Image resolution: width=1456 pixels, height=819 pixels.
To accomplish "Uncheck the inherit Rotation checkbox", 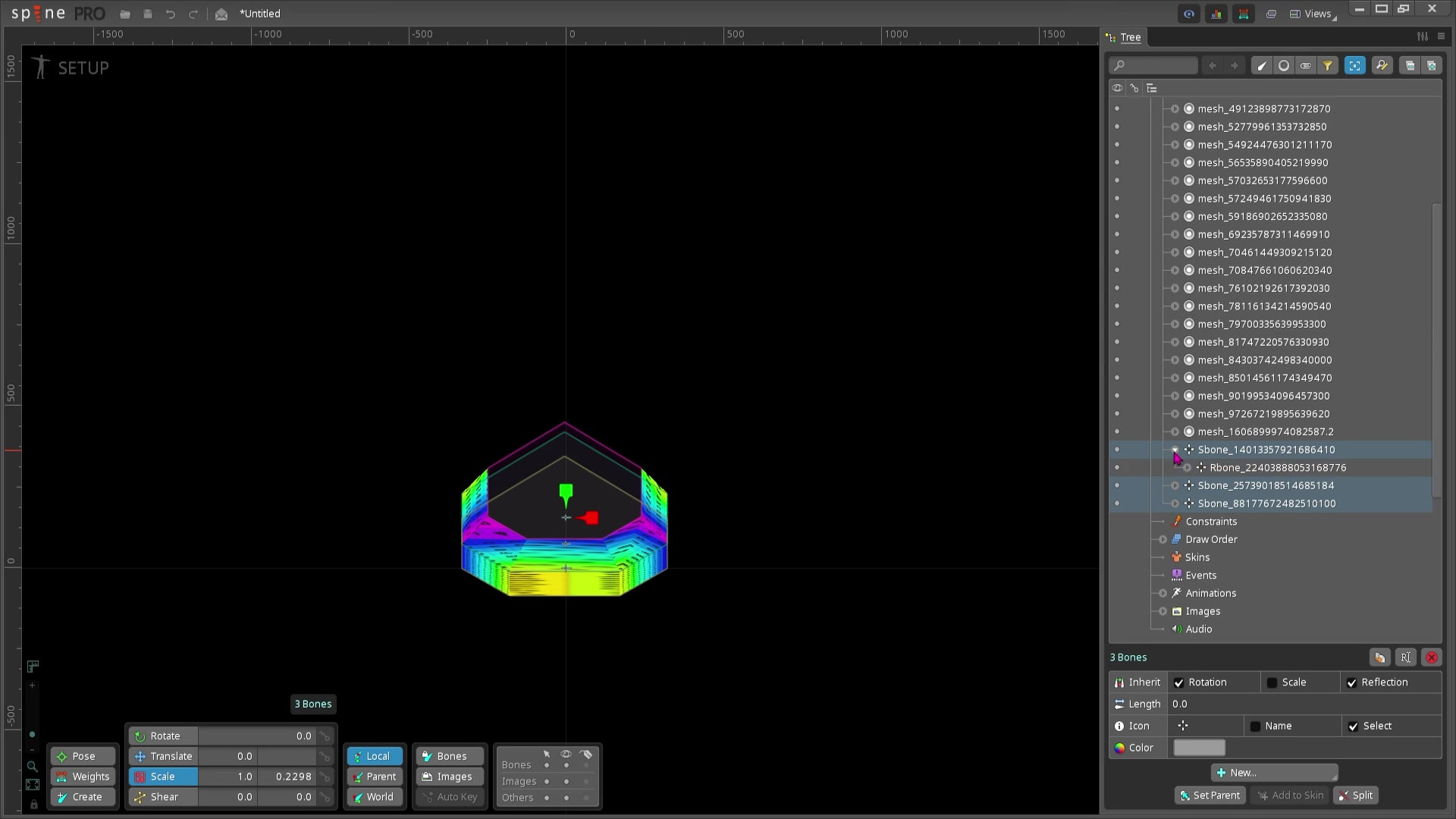I will click(1178, 682).
